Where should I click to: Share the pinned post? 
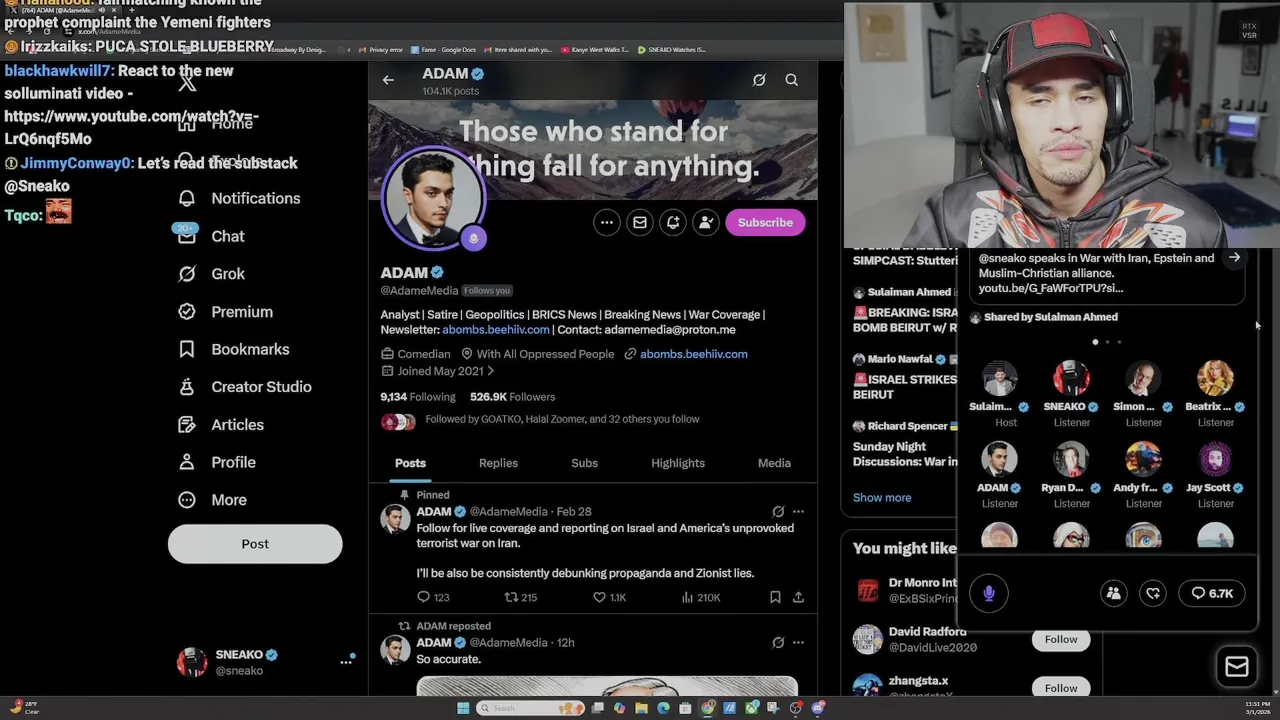click(798, 597)
